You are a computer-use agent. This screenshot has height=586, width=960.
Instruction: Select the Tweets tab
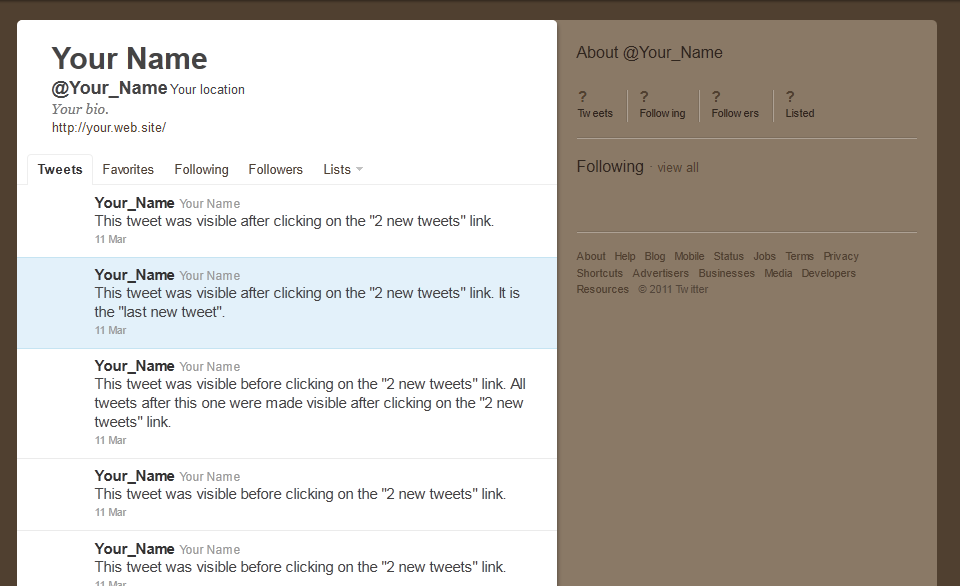point(59,169)
